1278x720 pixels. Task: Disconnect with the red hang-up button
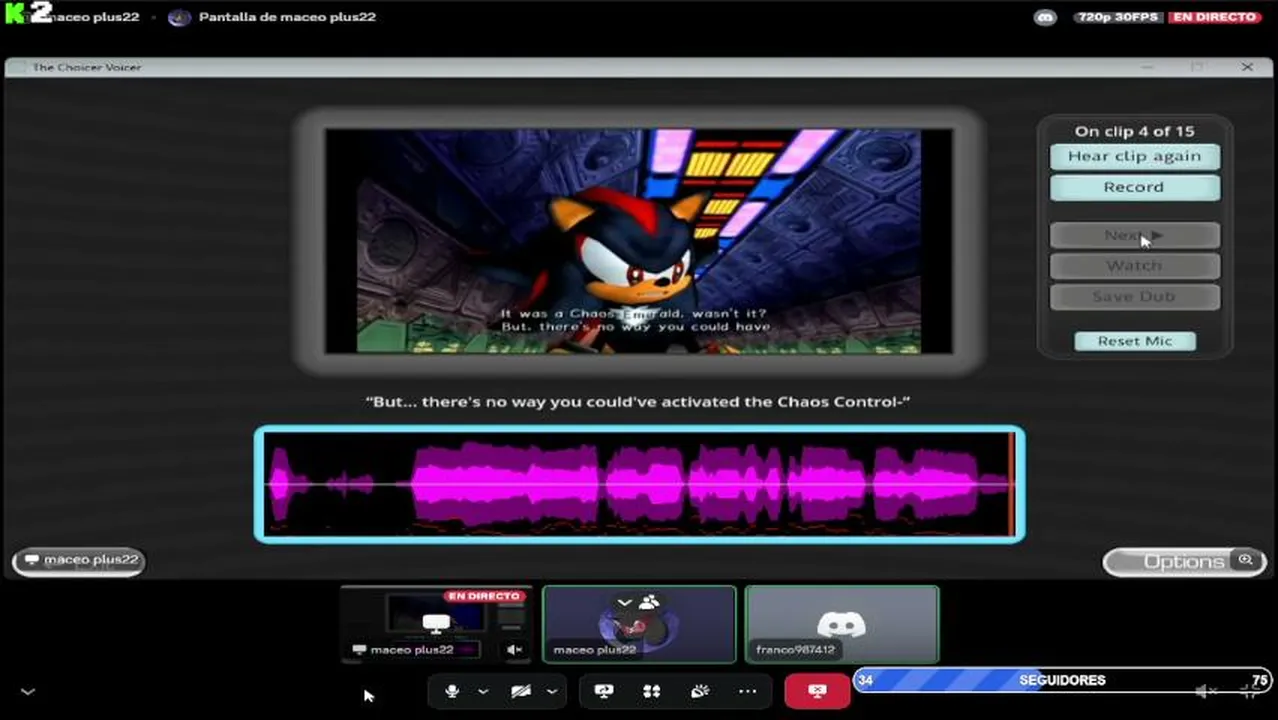(x=817, y=691)
